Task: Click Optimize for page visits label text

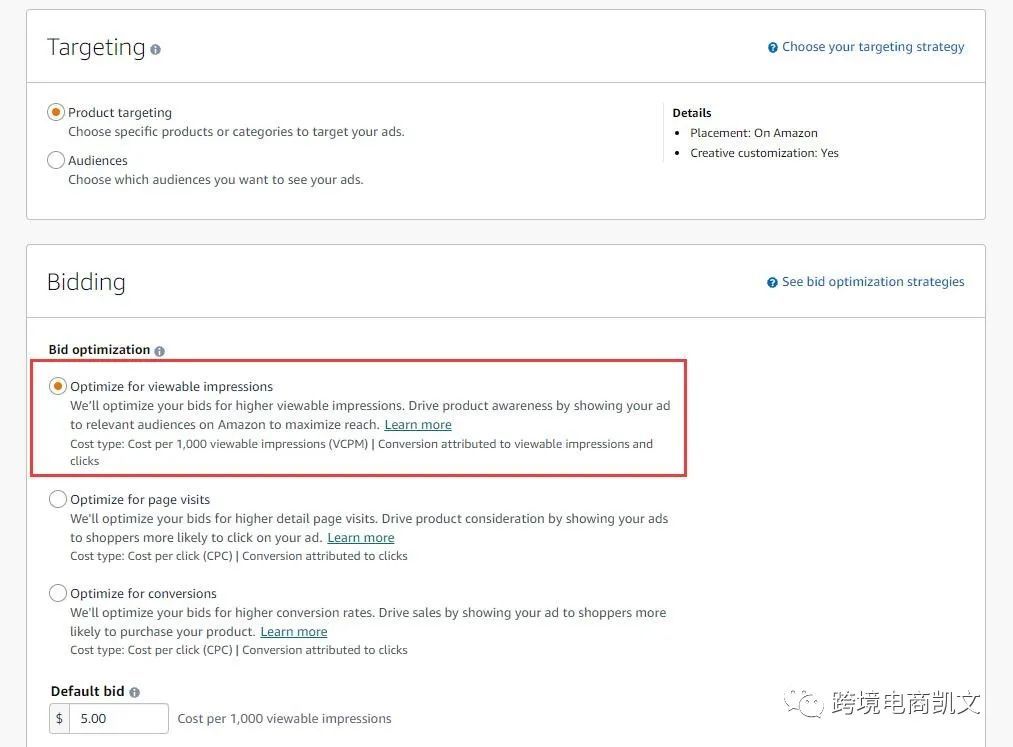Action: tap(140, 500)
